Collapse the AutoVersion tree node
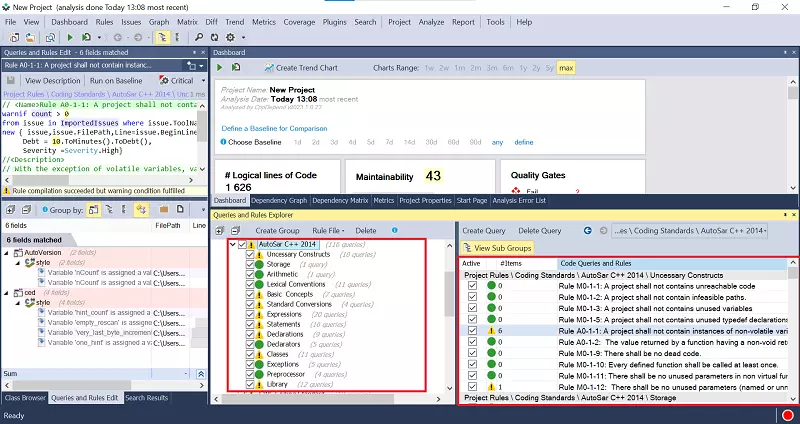Viewport: 800px width, 424px height. 7,253
